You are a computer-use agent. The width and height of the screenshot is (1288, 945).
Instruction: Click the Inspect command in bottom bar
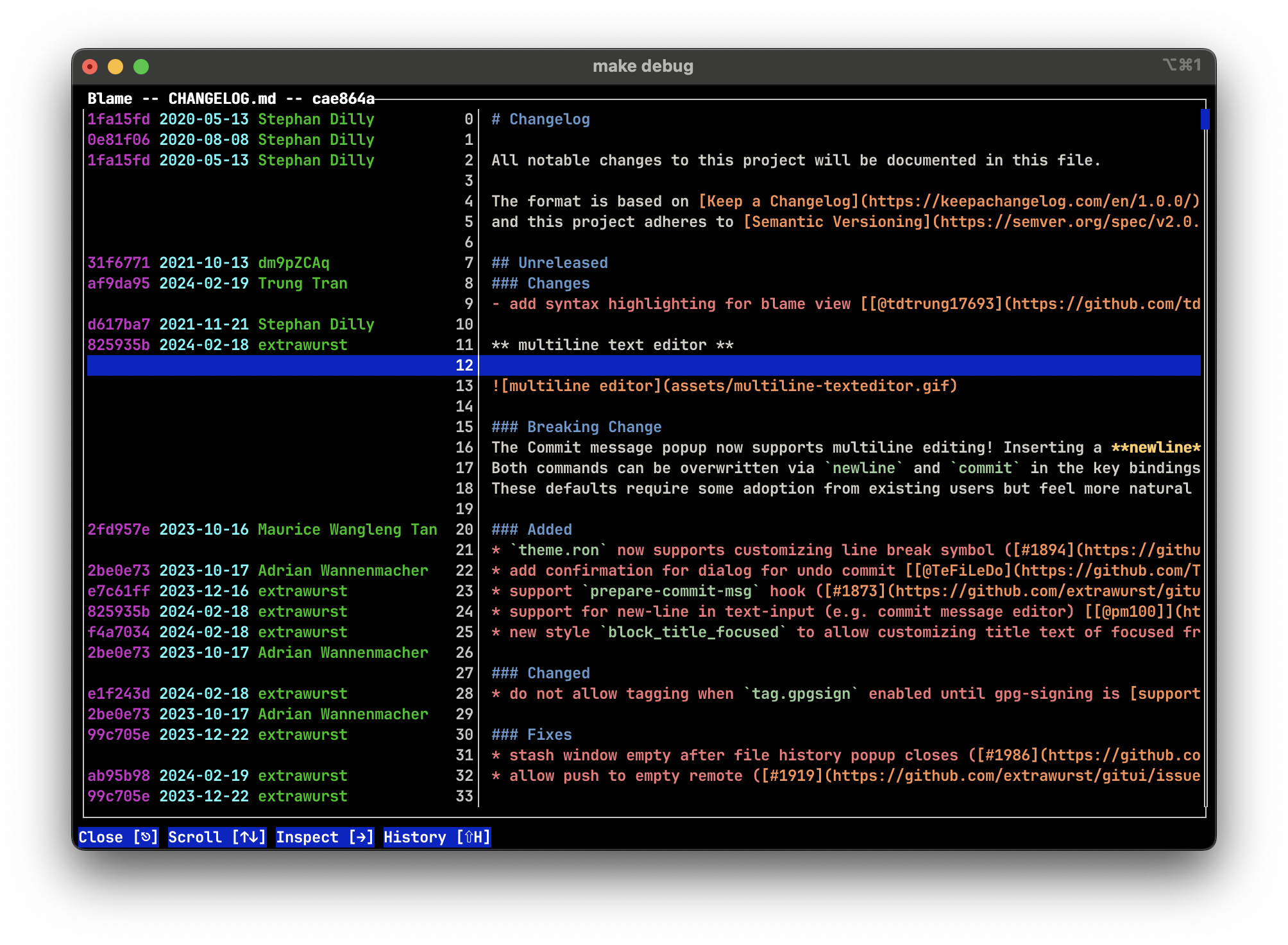[x=325, y=837]
